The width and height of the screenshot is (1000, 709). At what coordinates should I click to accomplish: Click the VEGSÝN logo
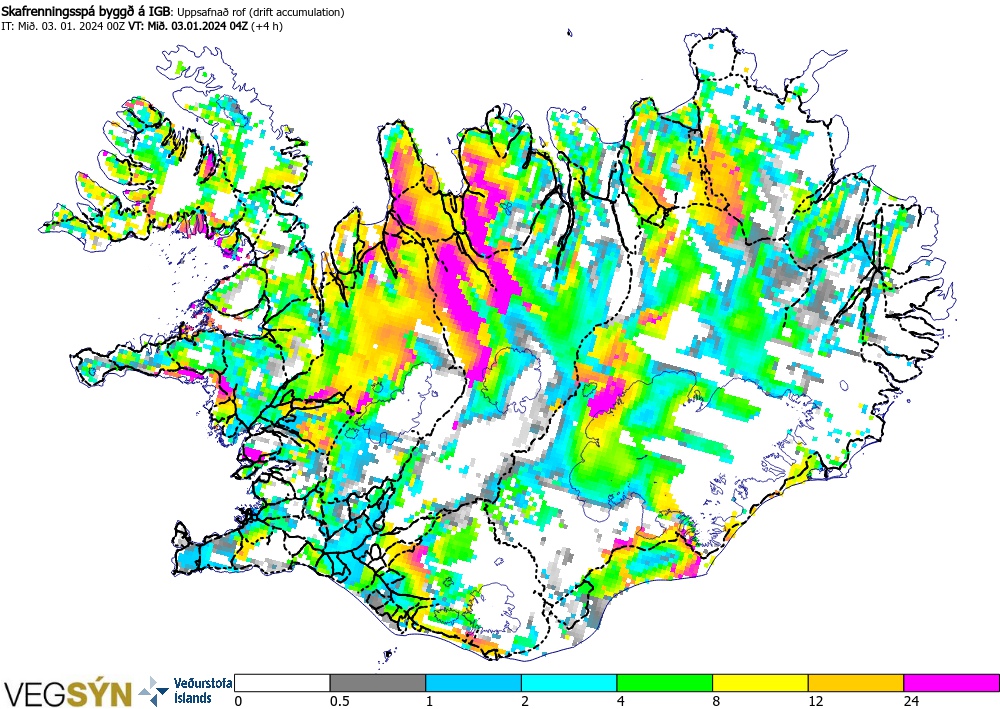68,693
